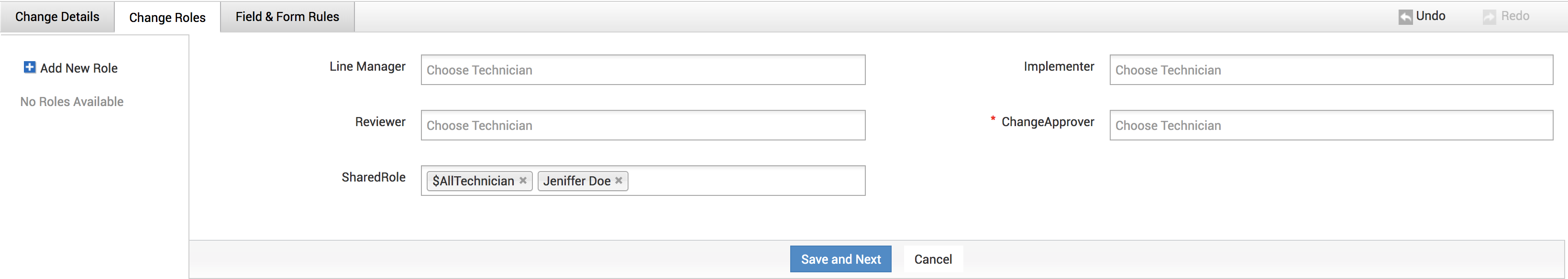The image size is (1568, 279).
Task: Click the $AllTechnician tag text
Action: coord(473,181)
